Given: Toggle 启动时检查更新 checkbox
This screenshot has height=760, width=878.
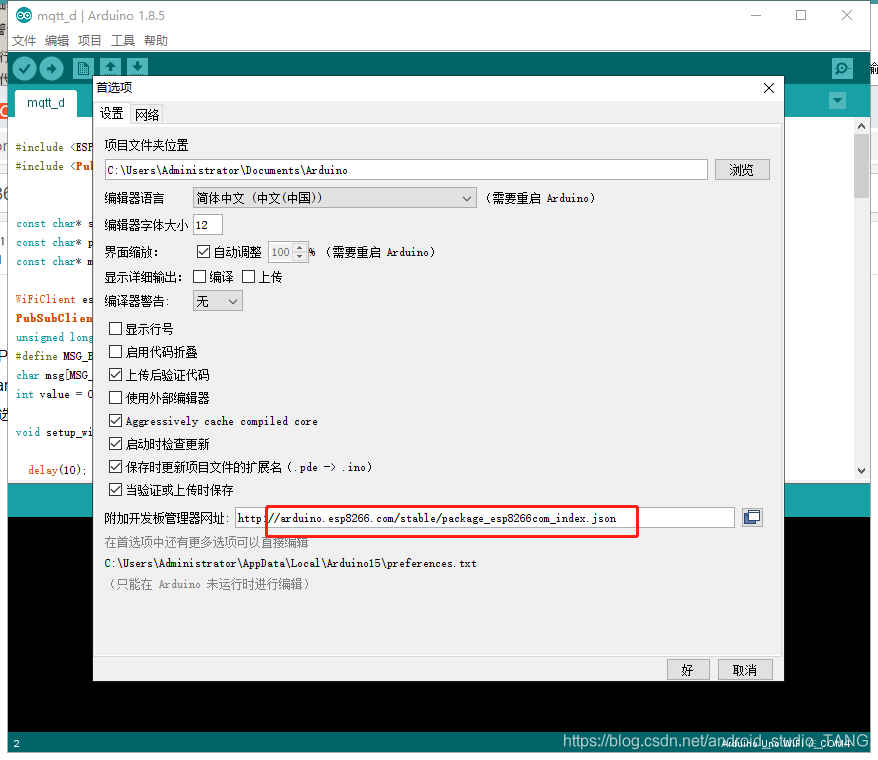Looking at the screenshot, I should coord(115,444).
